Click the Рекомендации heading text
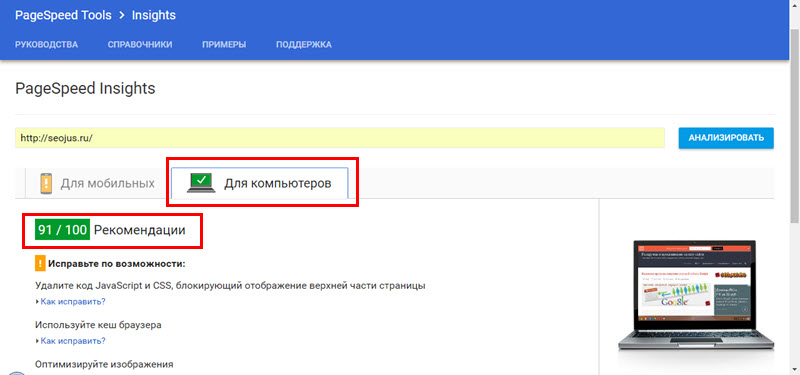The height and width of the screenshot is (375, 800). [x=140, y=230]
